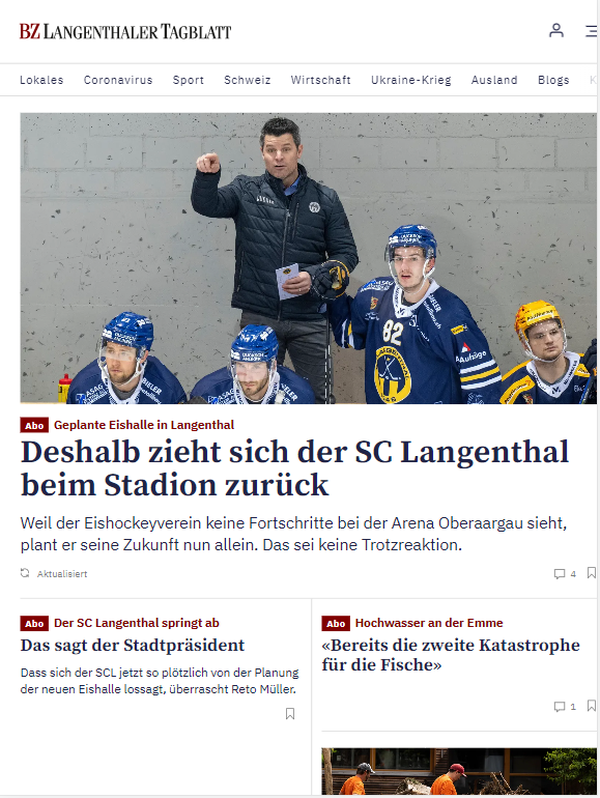Bookmark the SC Langenthal Stadion article
This screenshot has width=600, height=798.
[591, 574]
